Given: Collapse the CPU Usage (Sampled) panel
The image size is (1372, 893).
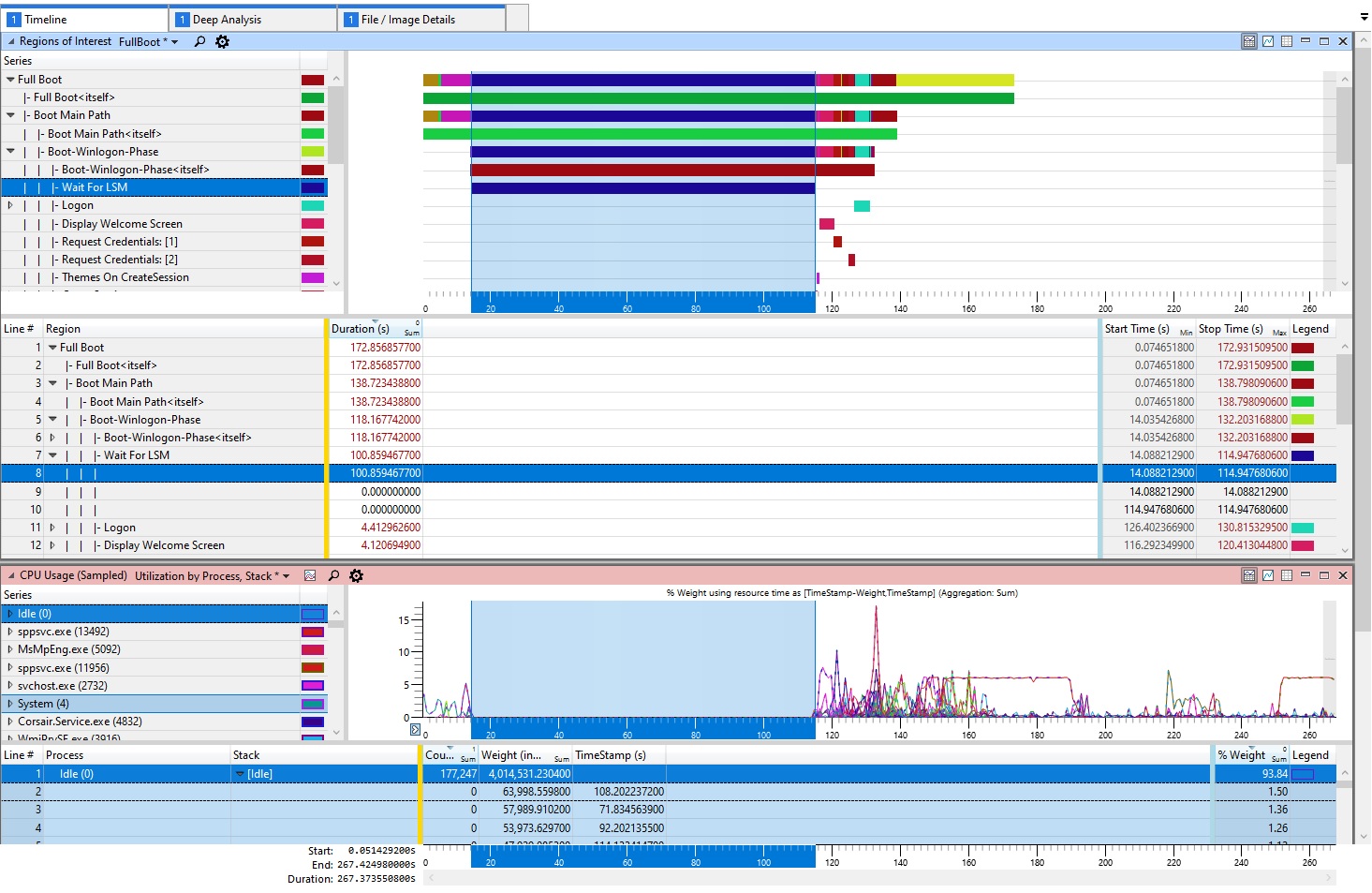Looking at the screenshot, I should pos(11,575).
